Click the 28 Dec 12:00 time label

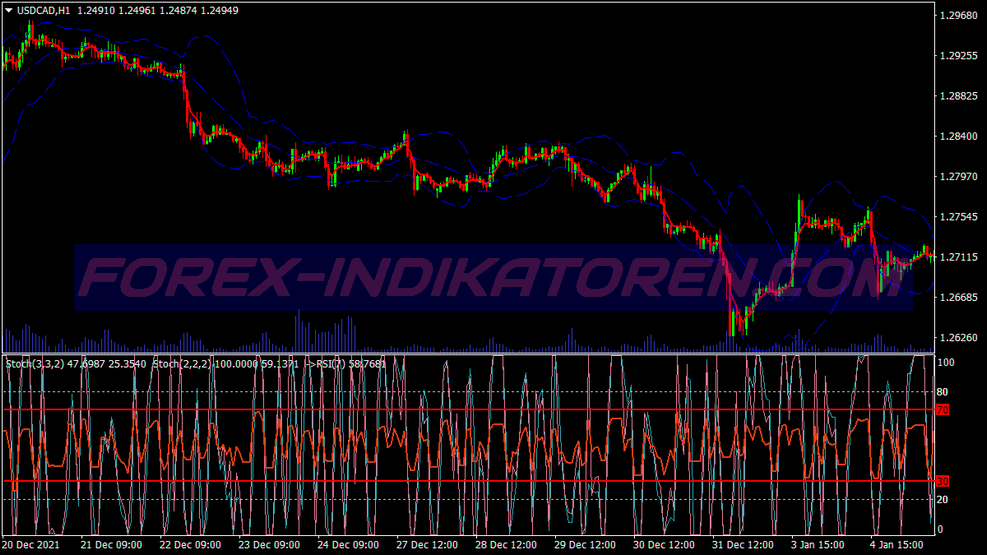click(x=506, y=545)
